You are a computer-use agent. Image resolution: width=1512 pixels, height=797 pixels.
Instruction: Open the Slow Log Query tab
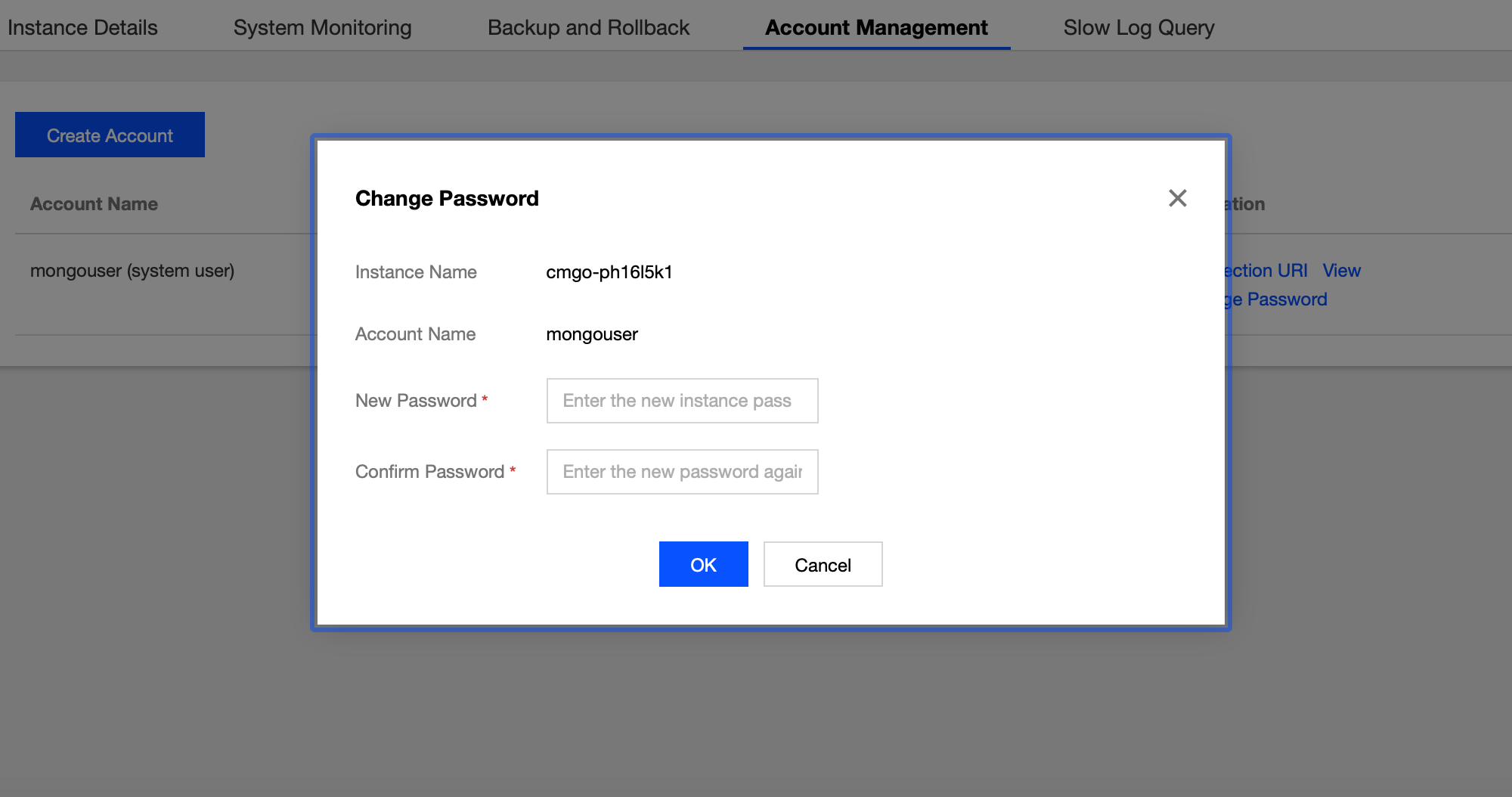click(1139, 27)
